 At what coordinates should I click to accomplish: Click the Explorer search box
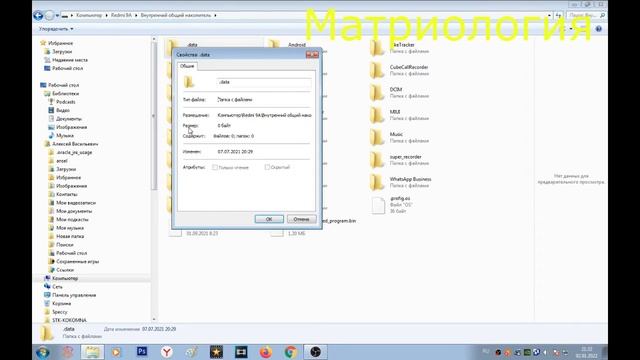[586, 16]
